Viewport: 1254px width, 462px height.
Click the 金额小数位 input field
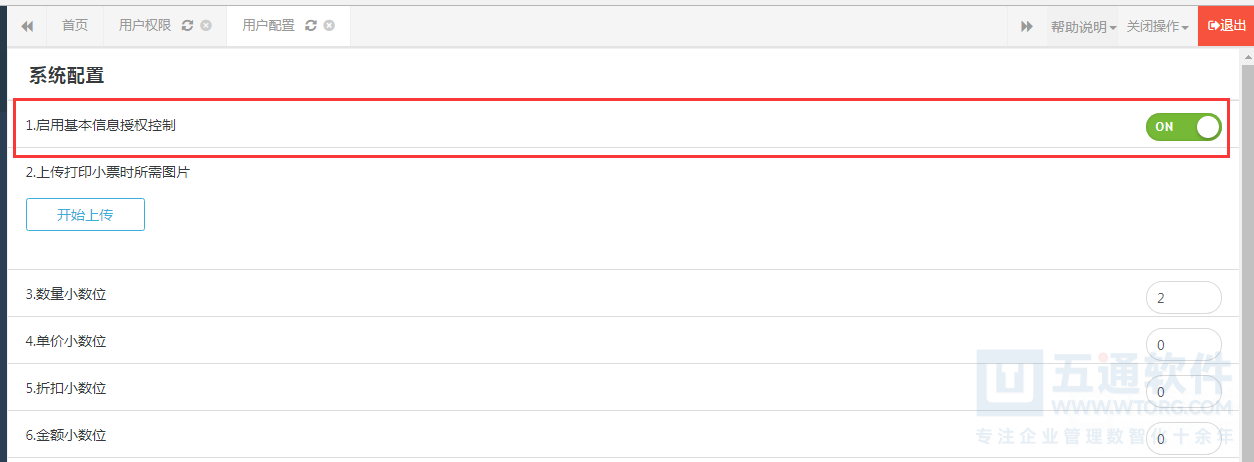click(x=1184, y=439)
